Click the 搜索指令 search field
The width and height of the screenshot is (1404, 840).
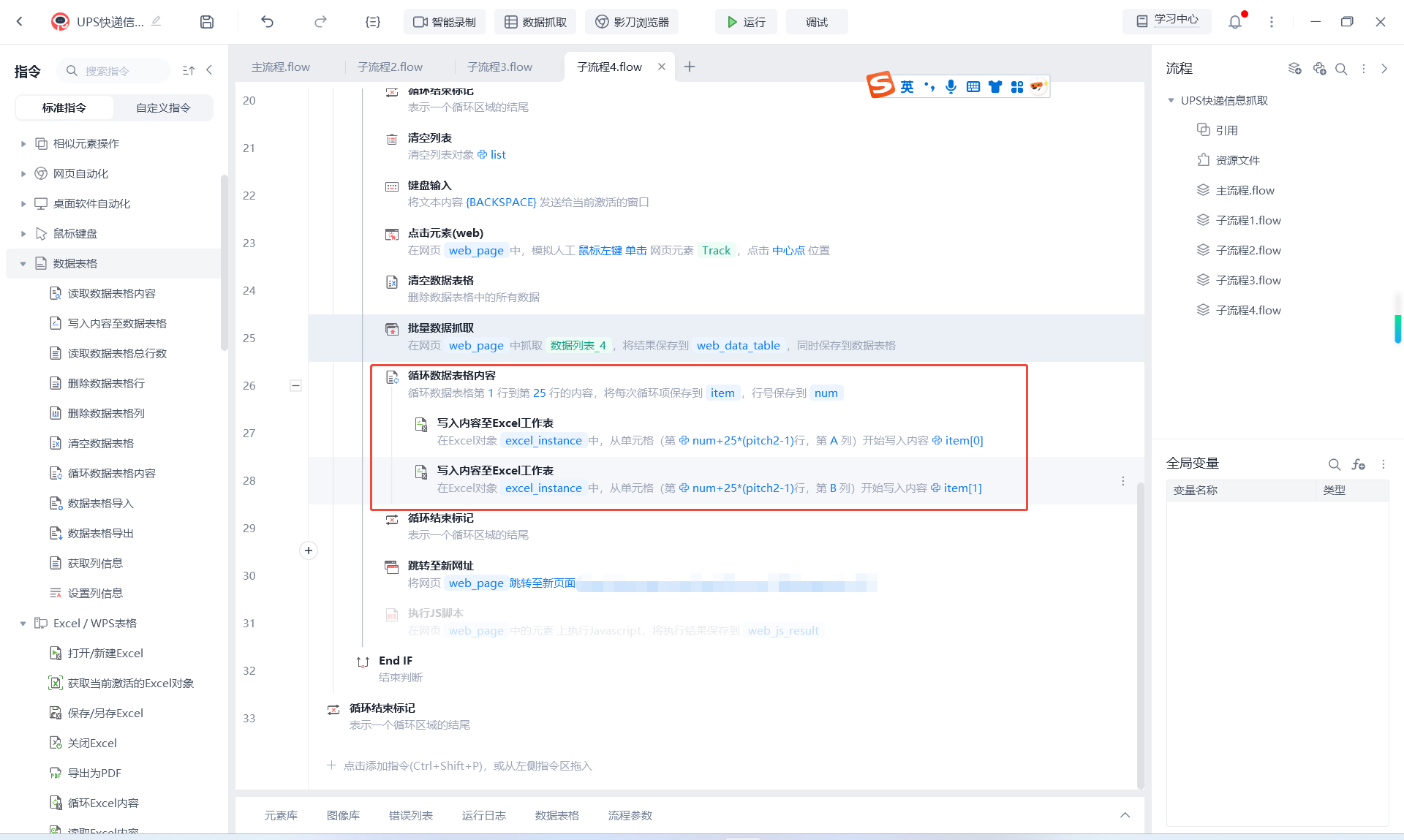point(114,70)
